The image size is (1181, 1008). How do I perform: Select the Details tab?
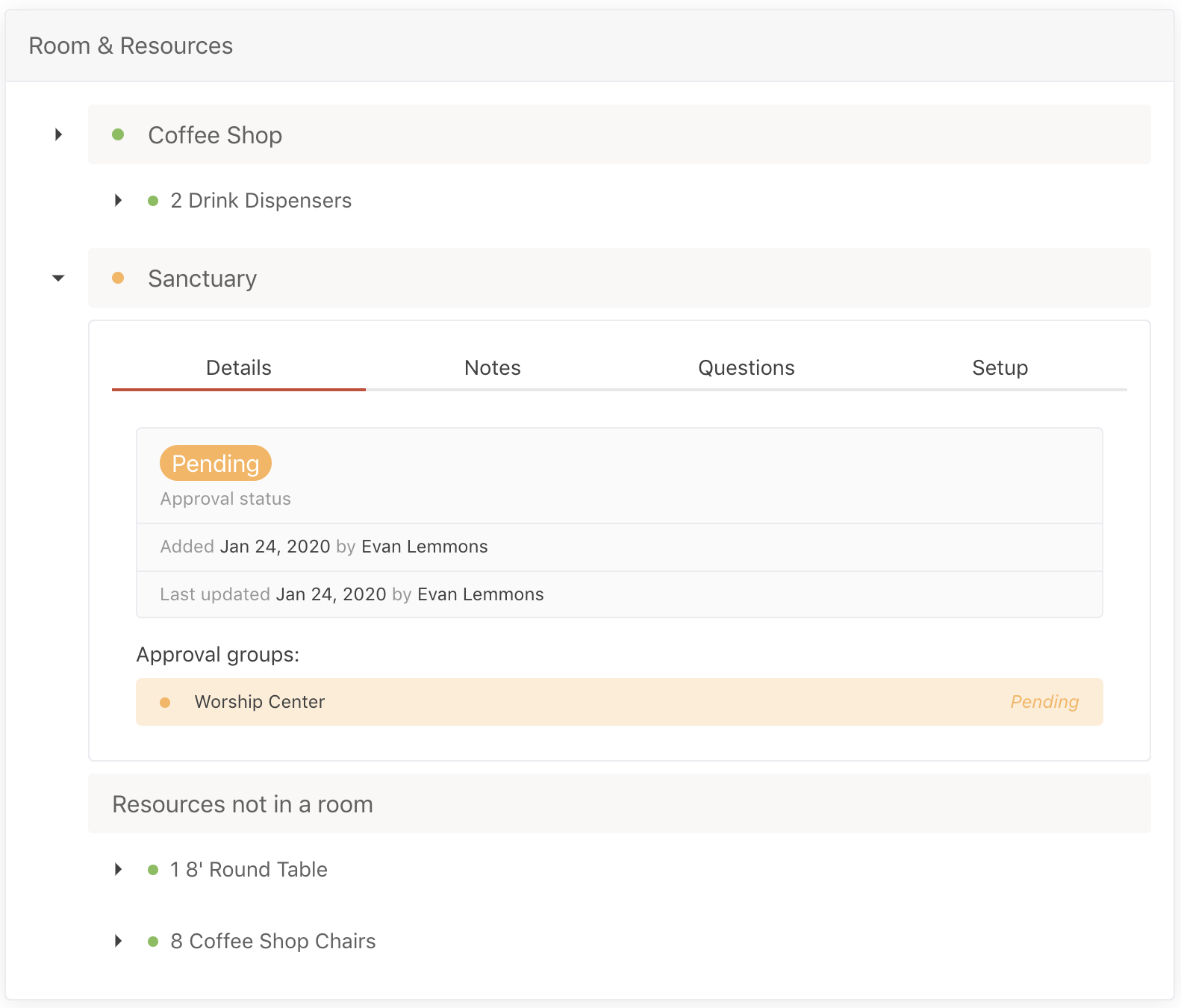point(238,368)
